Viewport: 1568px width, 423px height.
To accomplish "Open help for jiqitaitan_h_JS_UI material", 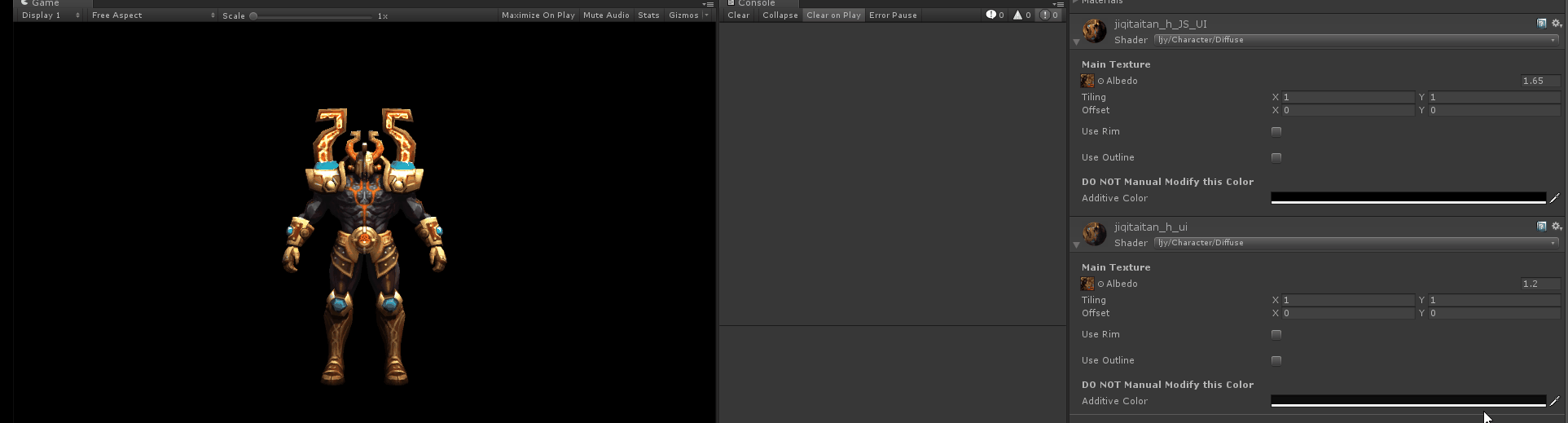I will pos(1542,23).
